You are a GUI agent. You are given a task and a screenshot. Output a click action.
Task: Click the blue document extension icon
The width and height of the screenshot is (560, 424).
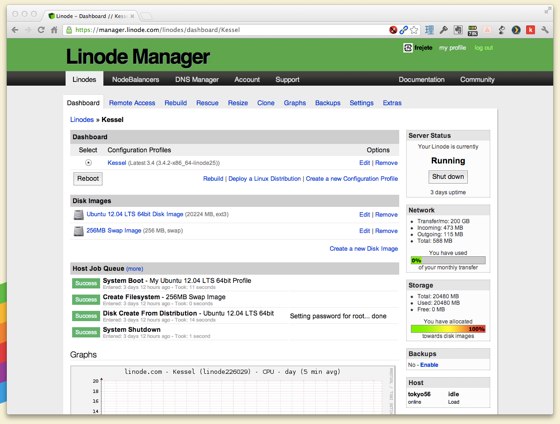coord(429,30)
